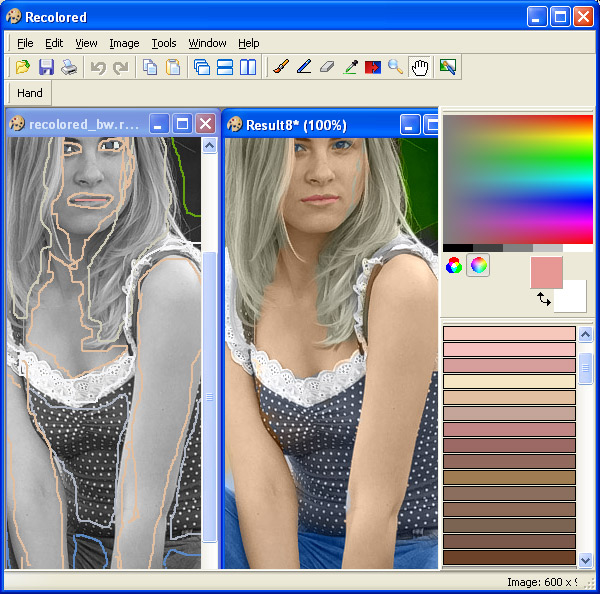Click the cascade windows icon
The image size is (600, 594).
[201, 67]
